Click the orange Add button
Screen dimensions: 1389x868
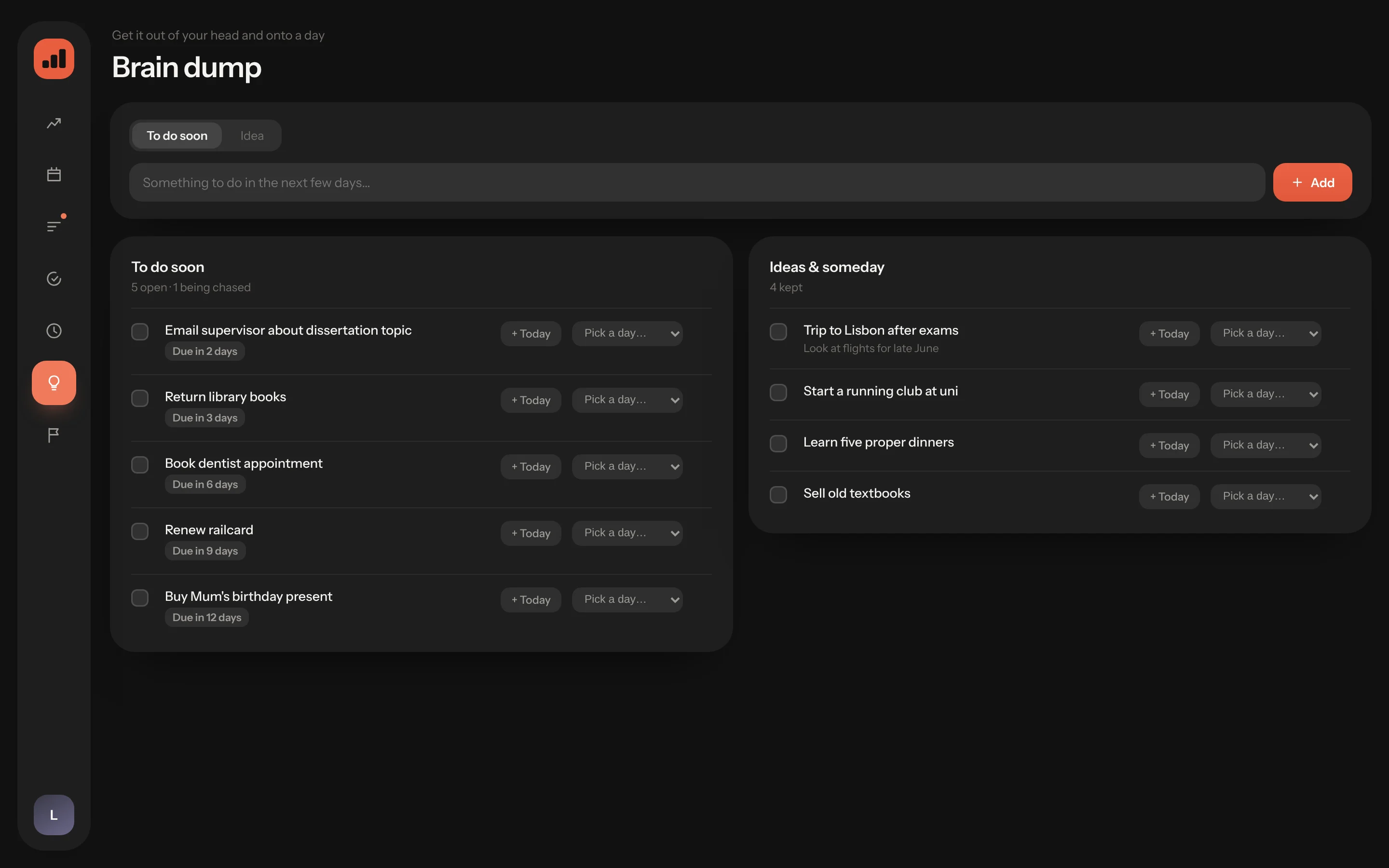point(1313,183)
